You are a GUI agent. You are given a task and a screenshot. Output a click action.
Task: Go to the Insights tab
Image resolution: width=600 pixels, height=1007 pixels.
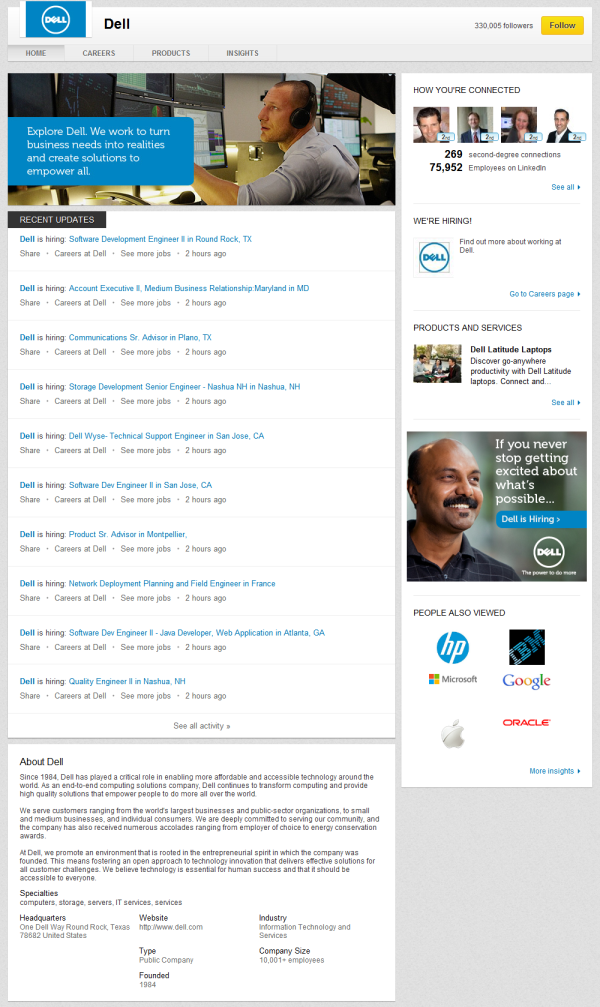(242, 53)
